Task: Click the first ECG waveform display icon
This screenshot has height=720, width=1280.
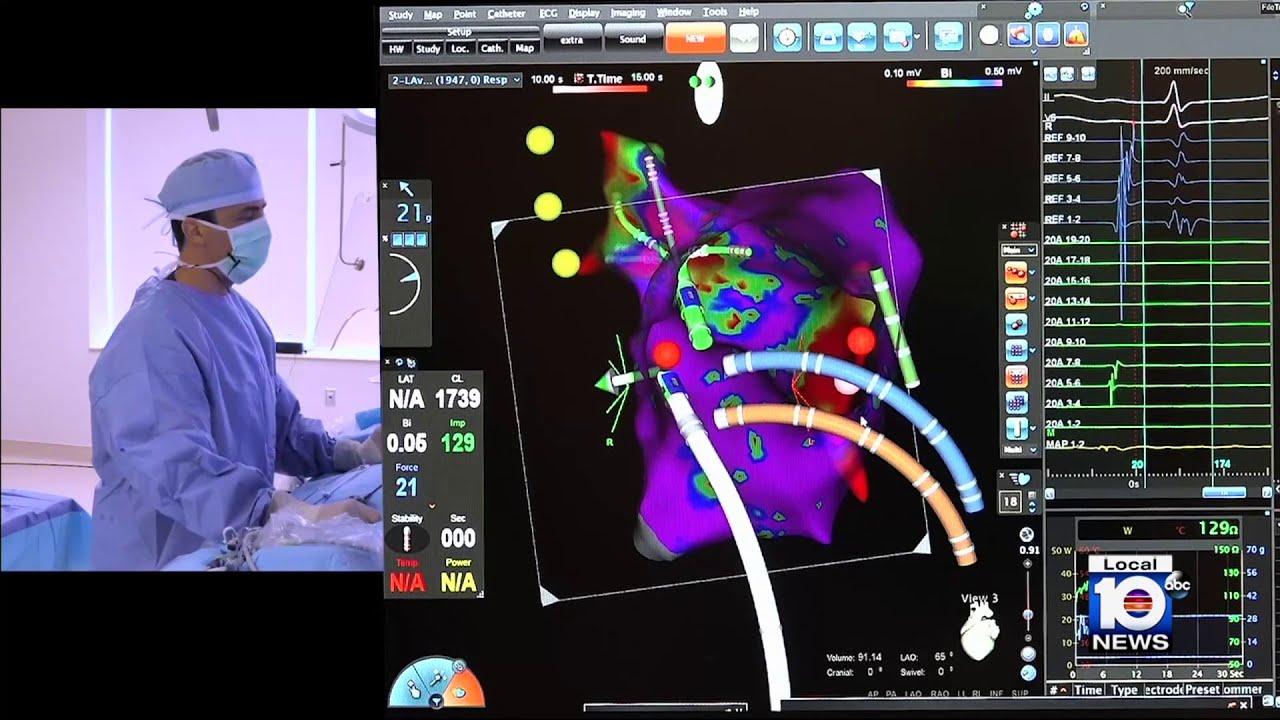Action: pos(1052,74)
